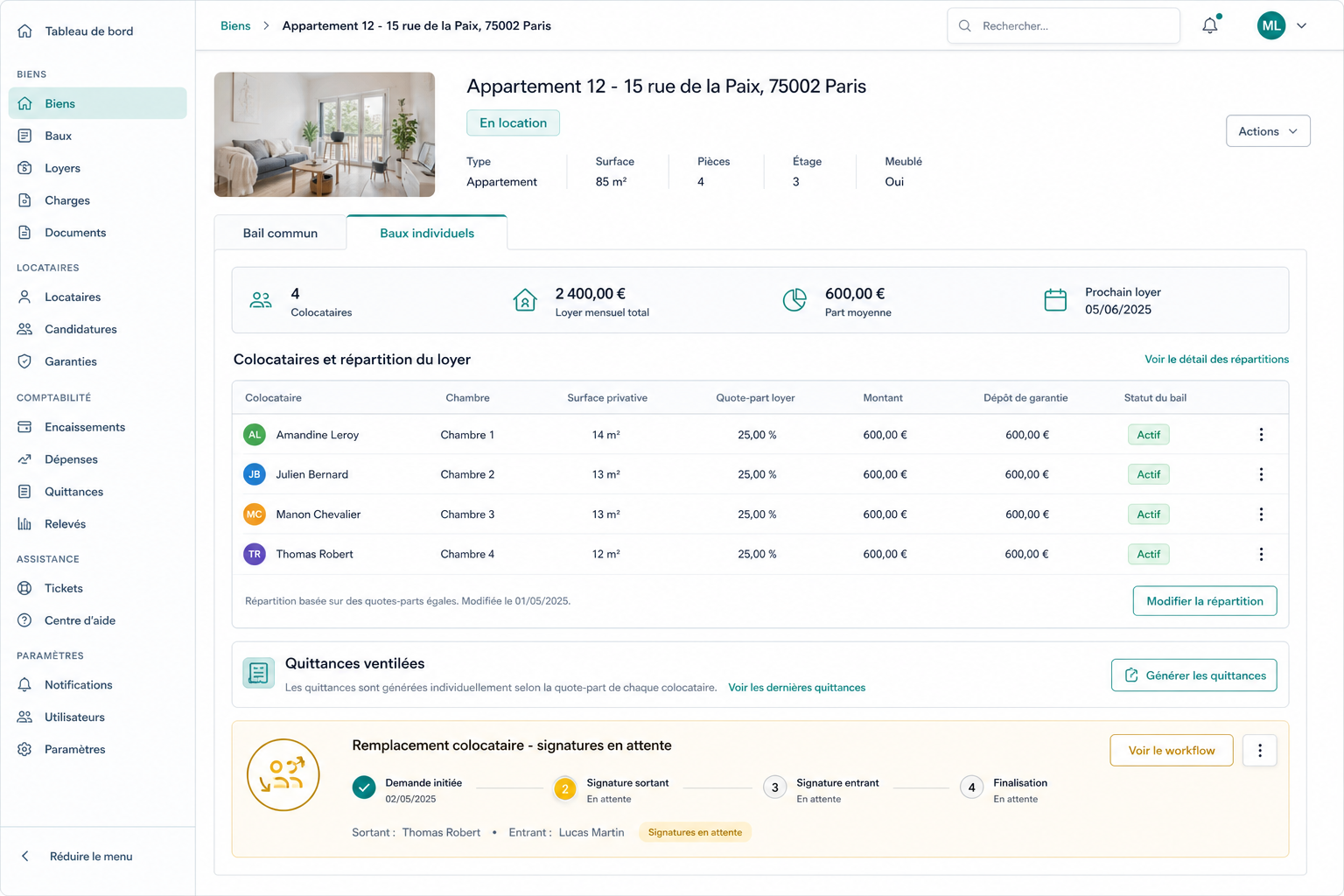The height and width of the screenshot is (896, 1344).
Task: Open the apartment photo thumbnail
Action: point(325,135)
